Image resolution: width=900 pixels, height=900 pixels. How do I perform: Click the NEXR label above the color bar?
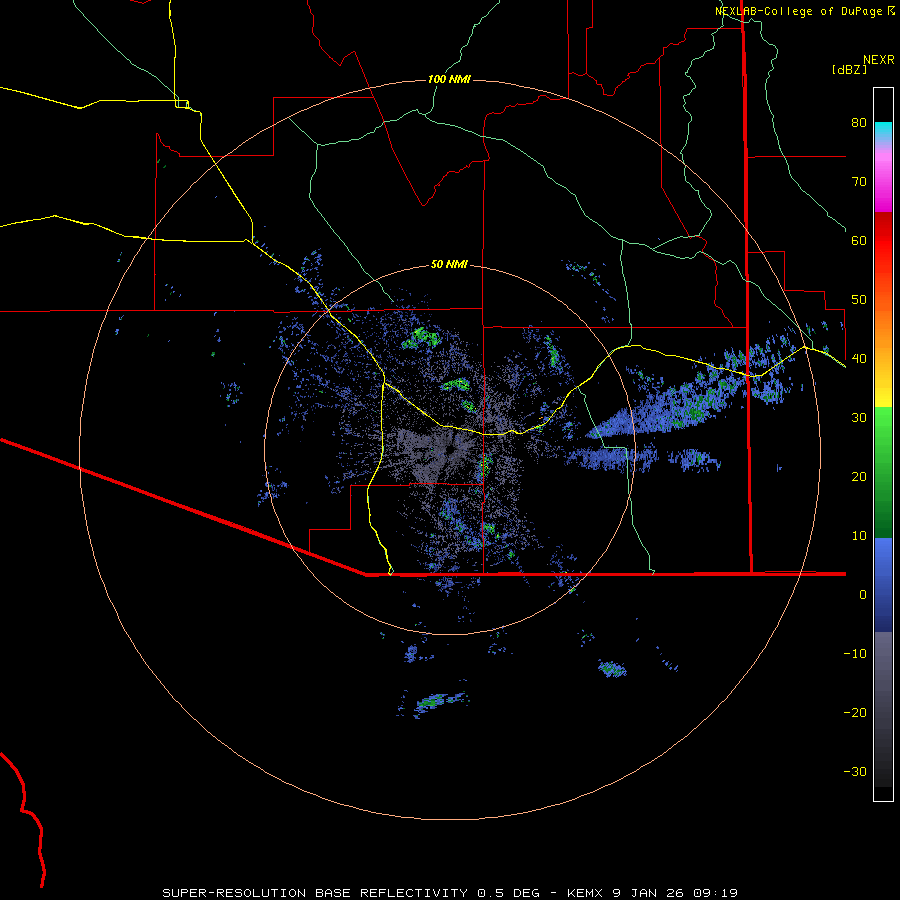point(878,60)
